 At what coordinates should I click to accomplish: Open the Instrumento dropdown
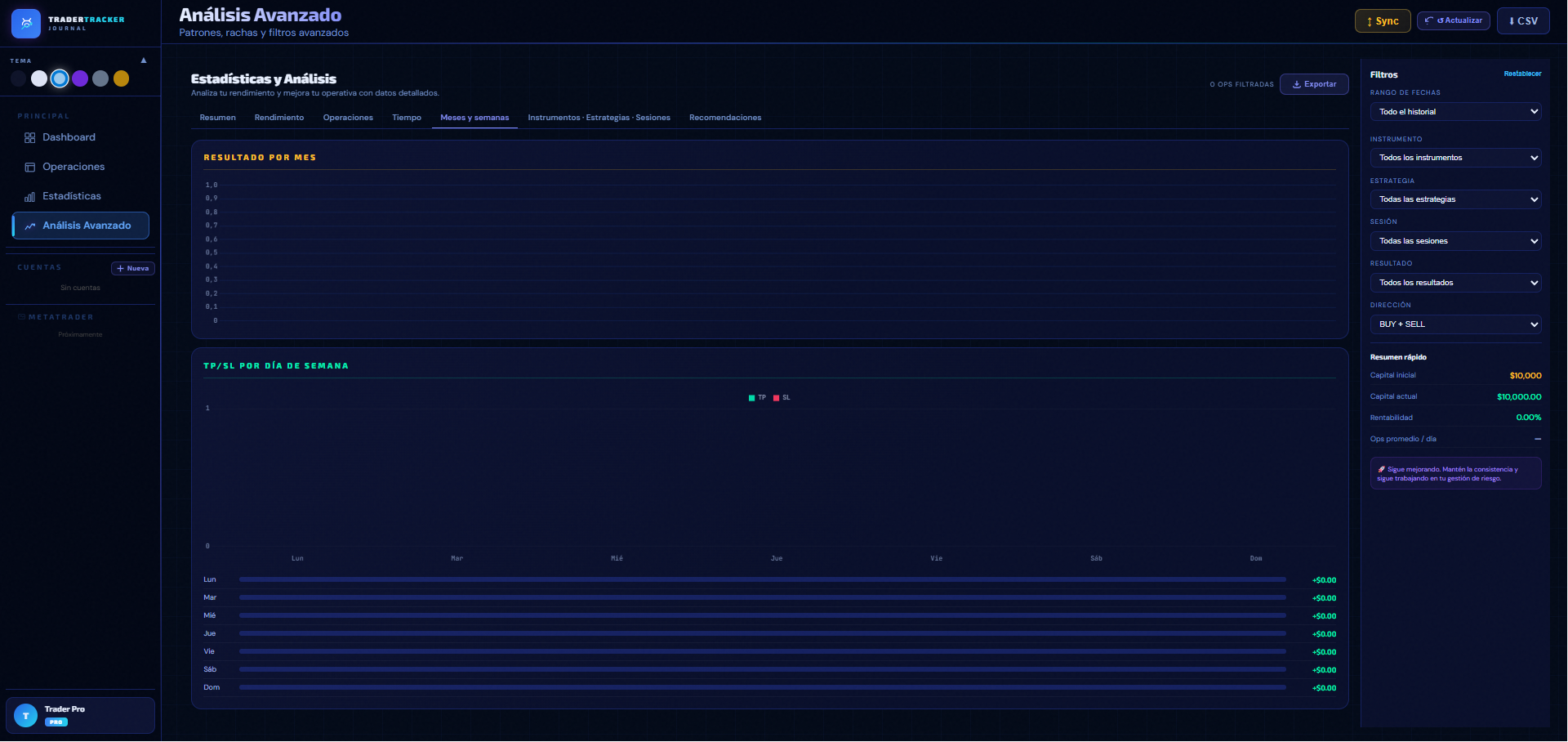[1455, 158]
